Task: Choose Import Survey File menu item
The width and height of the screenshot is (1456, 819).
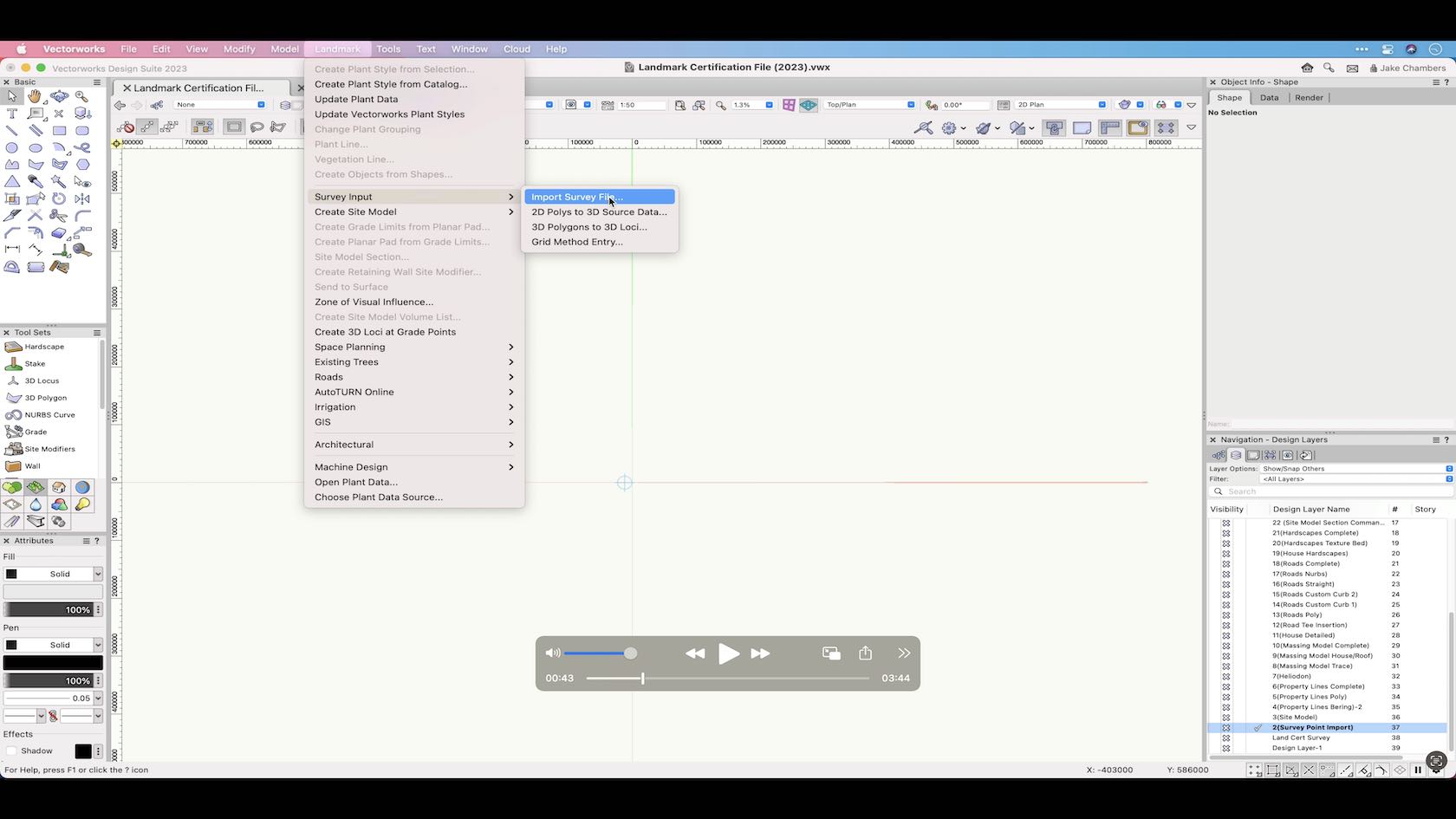Action: tap(599, 197)
